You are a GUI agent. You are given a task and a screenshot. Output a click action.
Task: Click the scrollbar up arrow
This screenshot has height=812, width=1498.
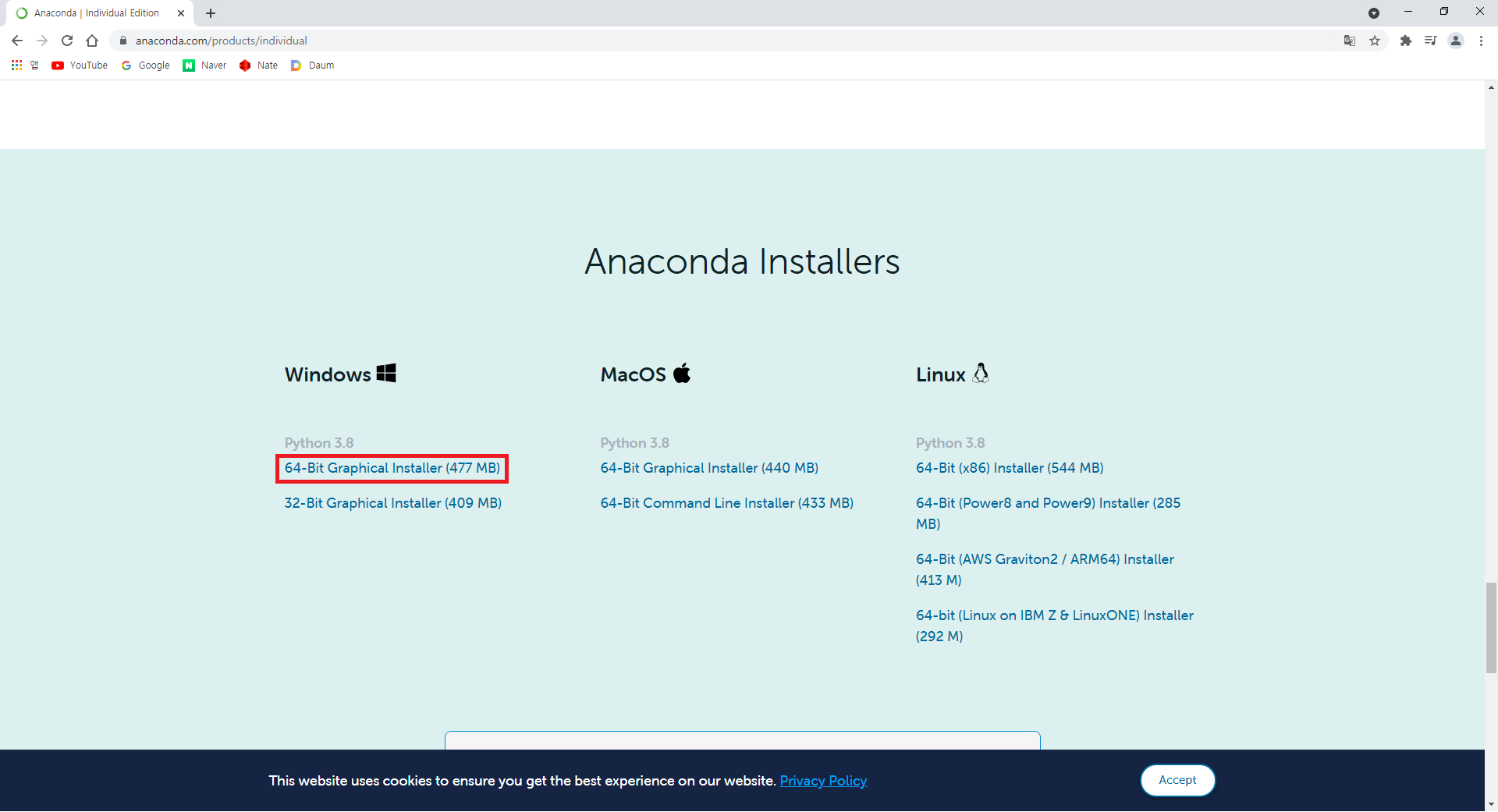1491,87
